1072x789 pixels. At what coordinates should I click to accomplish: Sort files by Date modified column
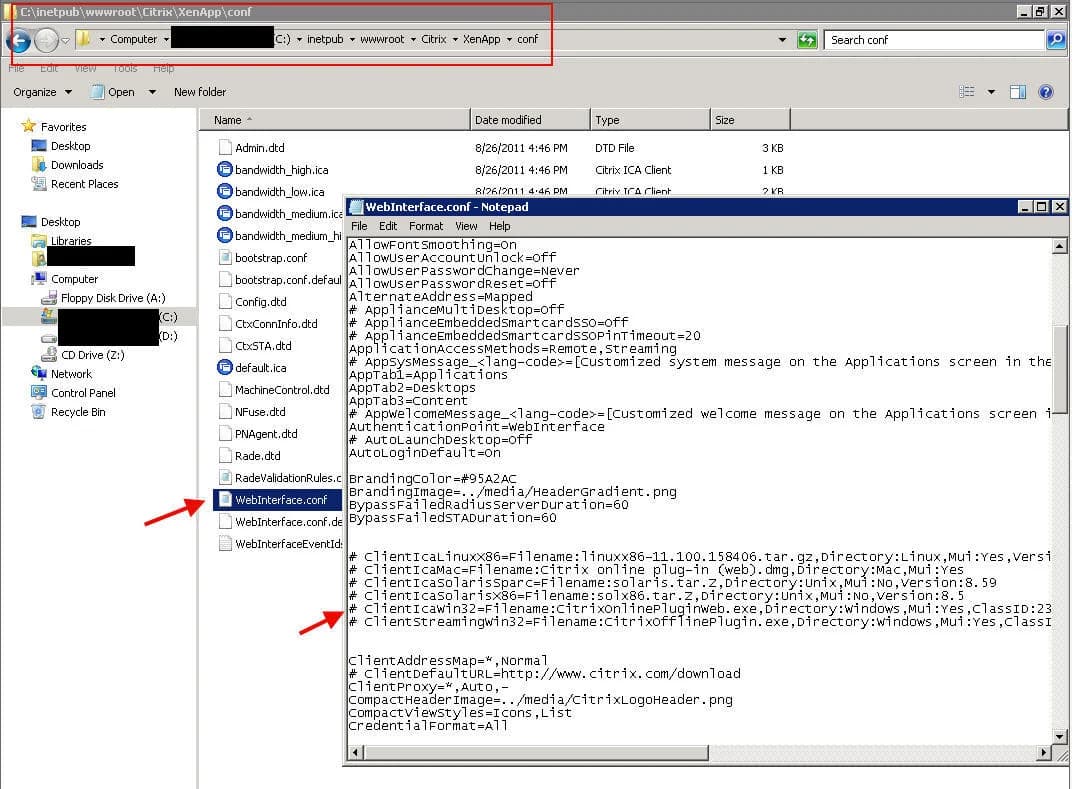[x=530, y=120]
